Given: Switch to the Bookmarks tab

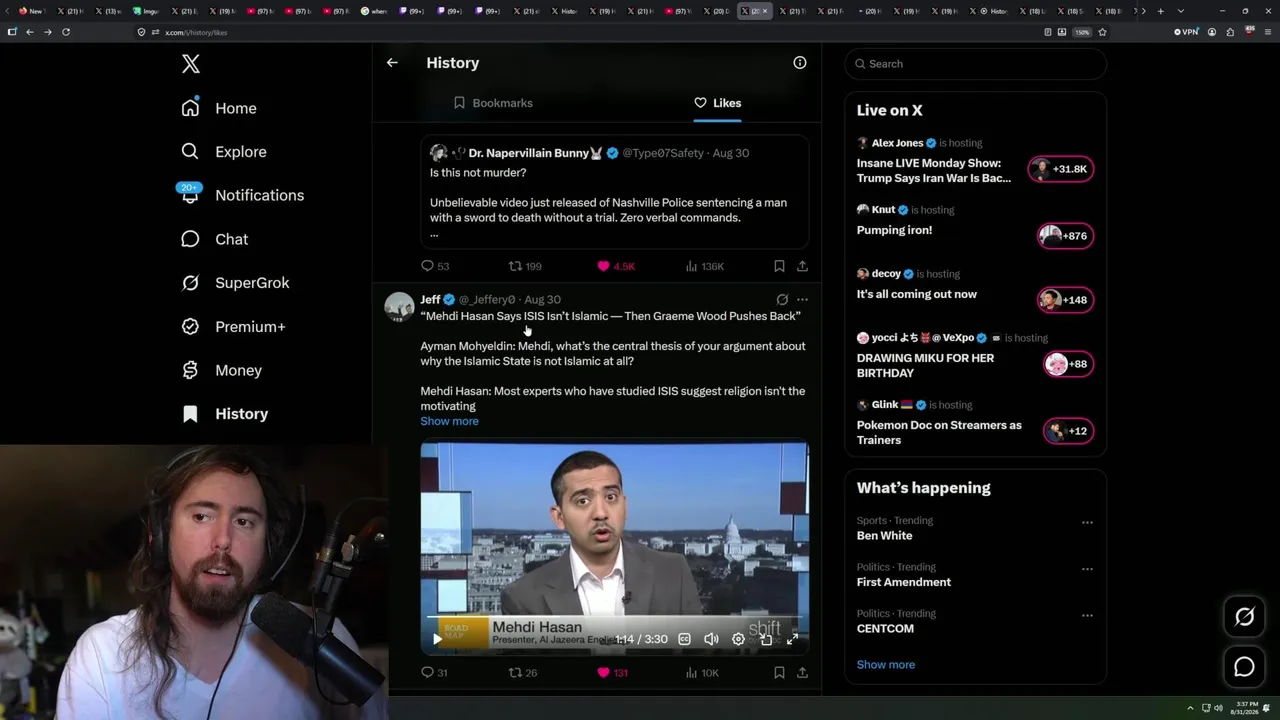Looking at the screenshot, I should point(493,103).
